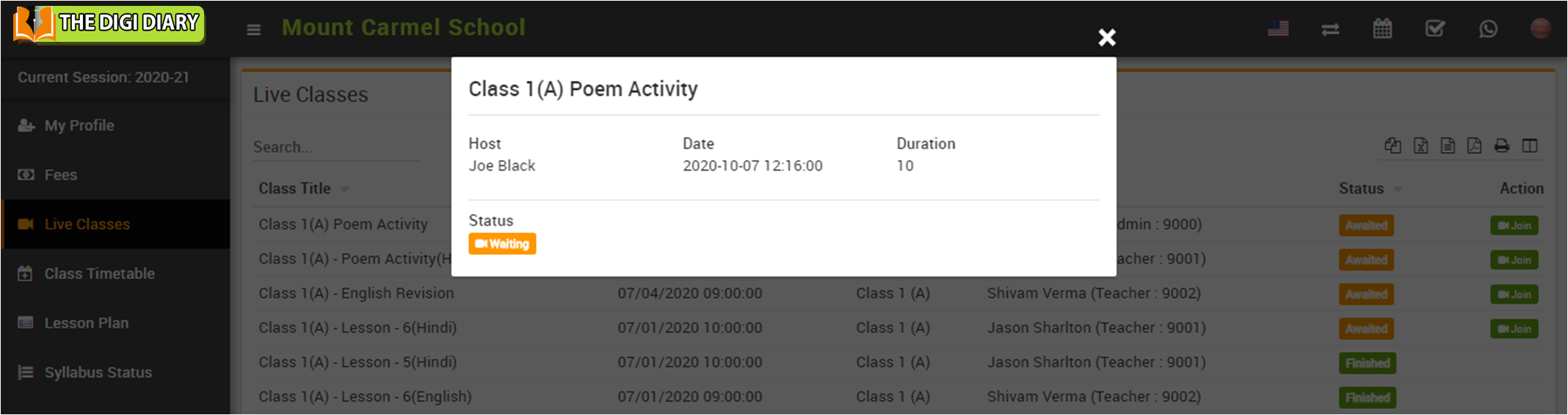Image resolution: width=1568 pixels, height=415 pixels.
Task: Open Class Timetable in sidebar
Action: coord(99,274)
